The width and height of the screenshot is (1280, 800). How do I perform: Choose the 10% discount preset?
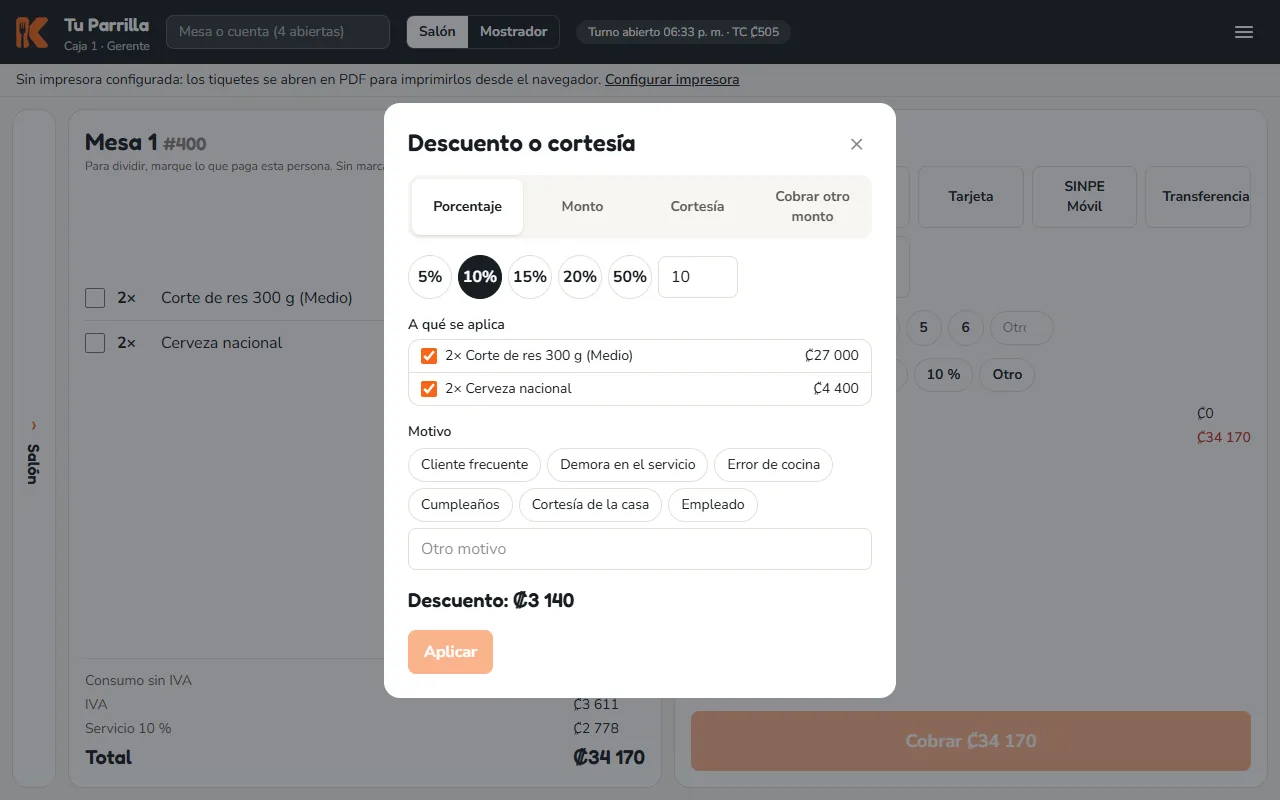(x=480, y=277)
